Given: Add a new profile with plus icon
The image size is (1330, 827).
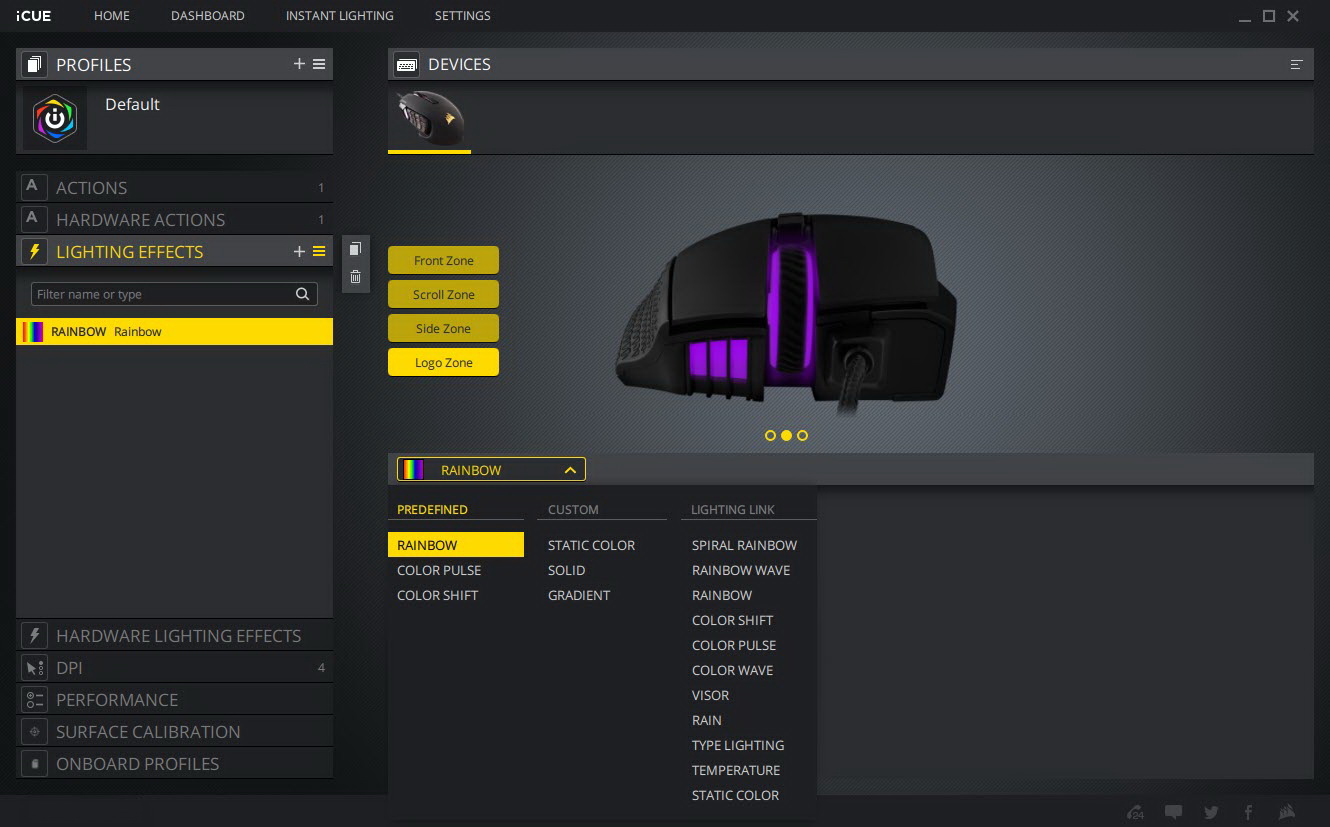Looking at the screenshot, I should tap(299, 64).
